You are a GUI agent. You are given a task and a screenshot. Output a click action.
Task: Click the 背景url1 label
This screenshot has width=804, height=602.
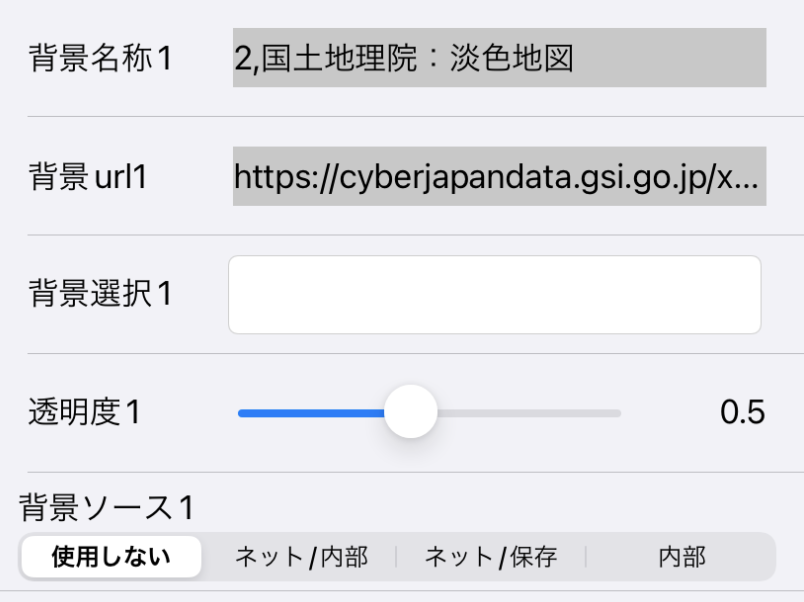(88, 177)
